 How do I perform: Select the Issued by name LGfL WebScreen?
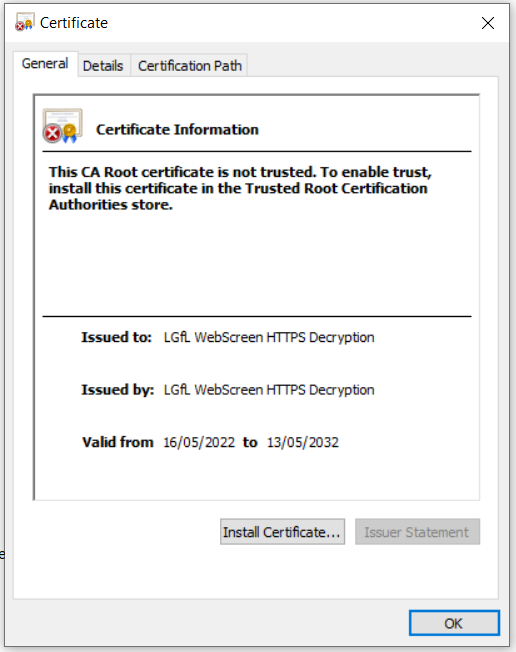[269, 390]
